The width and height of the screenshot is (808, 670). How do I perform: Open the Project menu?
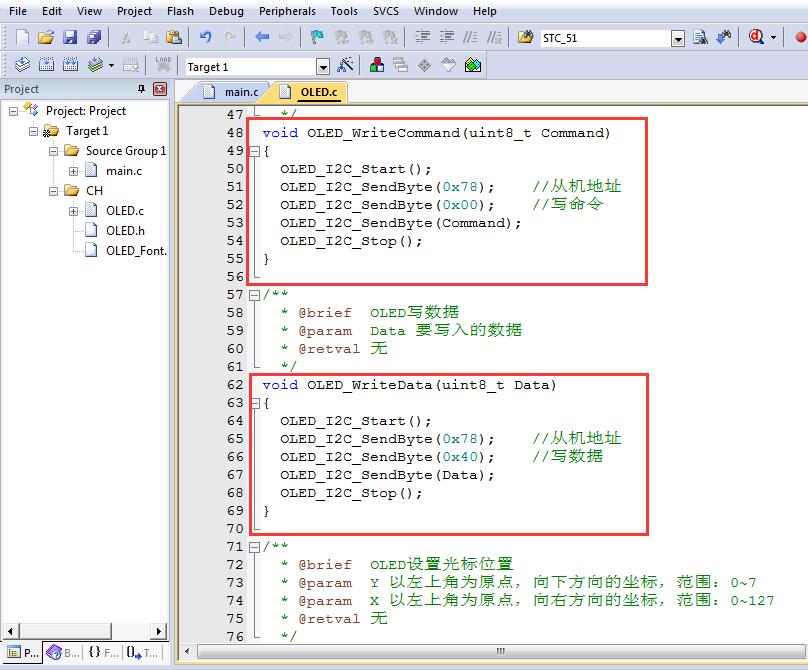click(134, 11)
